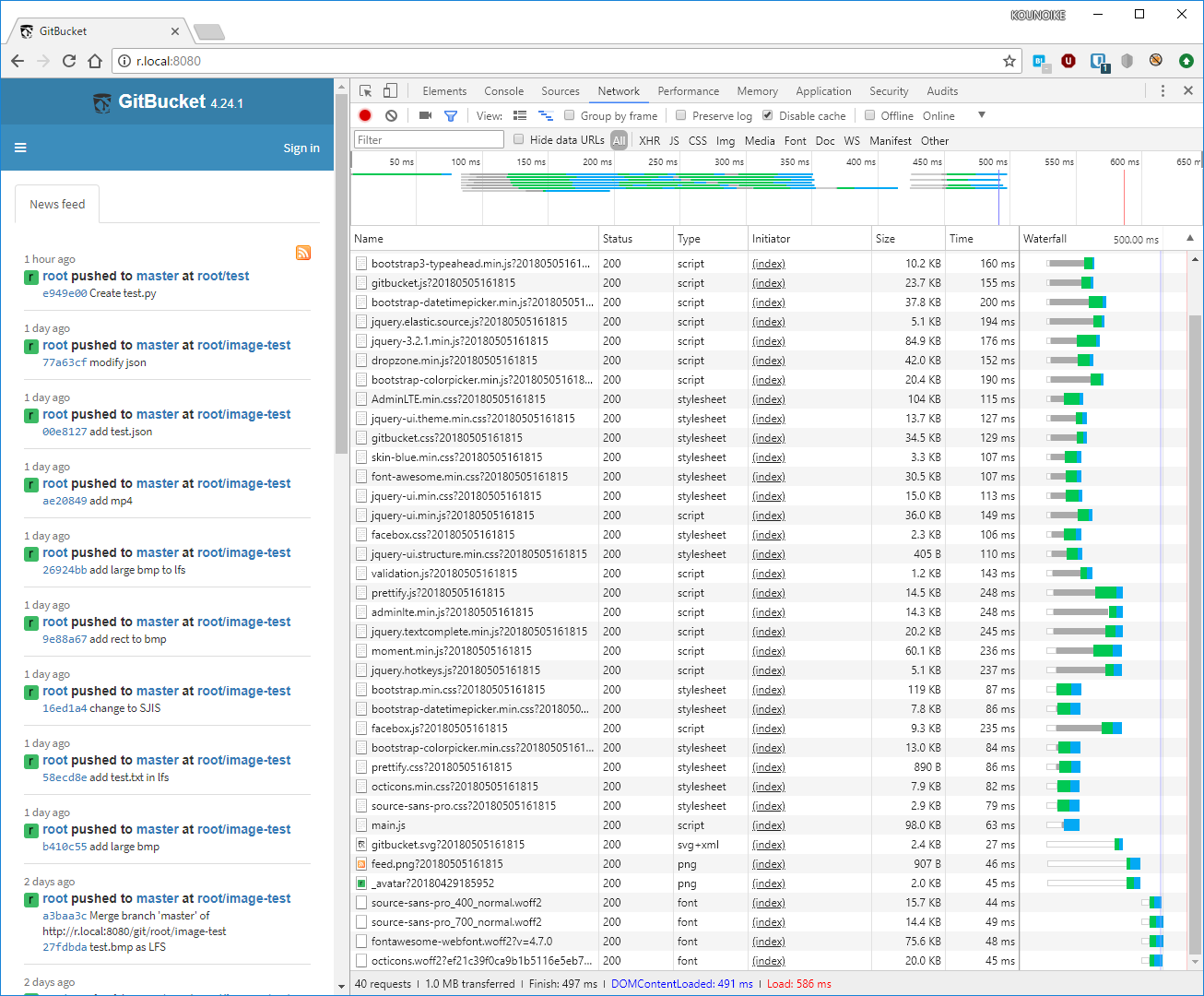Click the red uBlock shield extension icon

pyautogui.click(x=1068, y=61)
